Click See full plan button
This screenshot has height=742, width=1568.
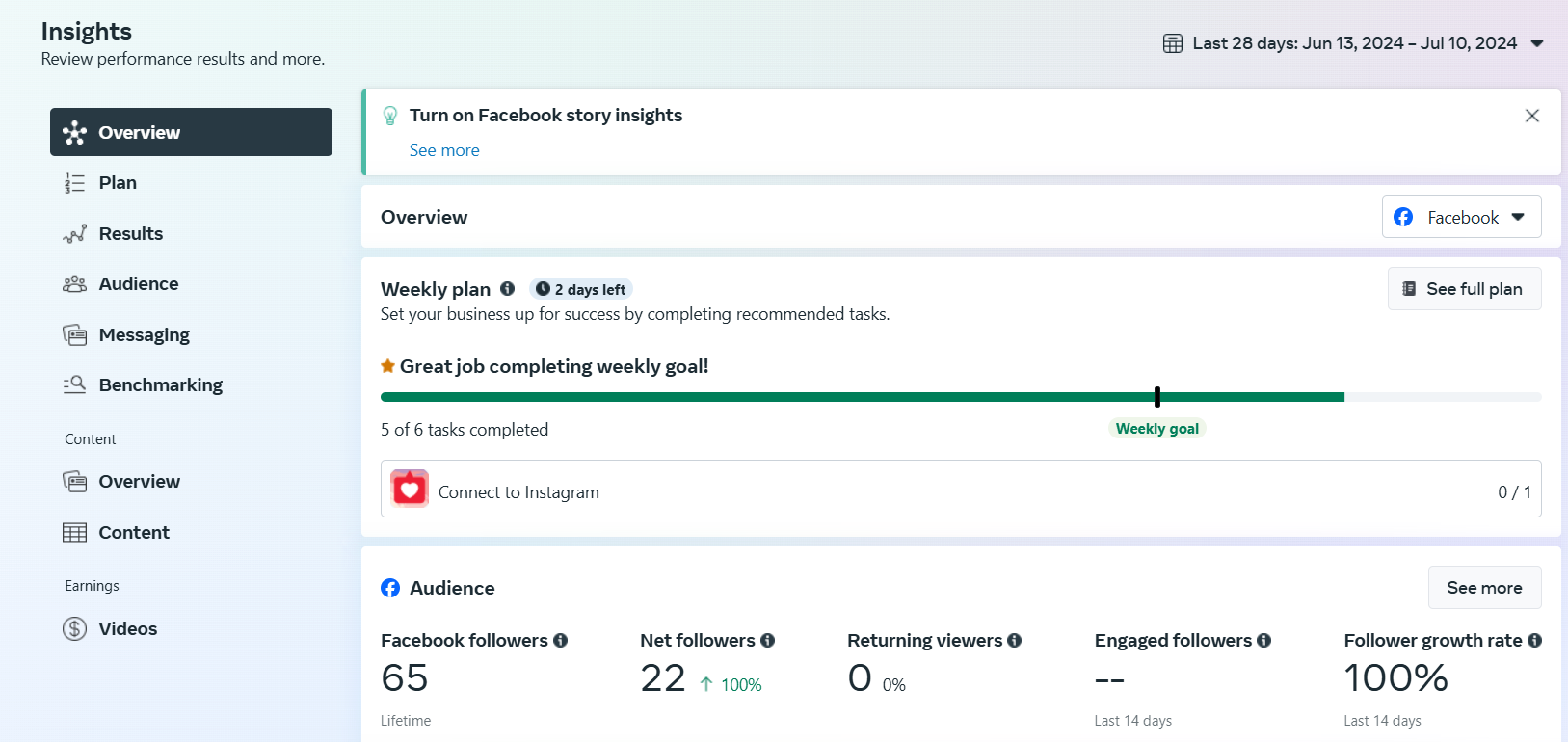(x=1465, y=289)
